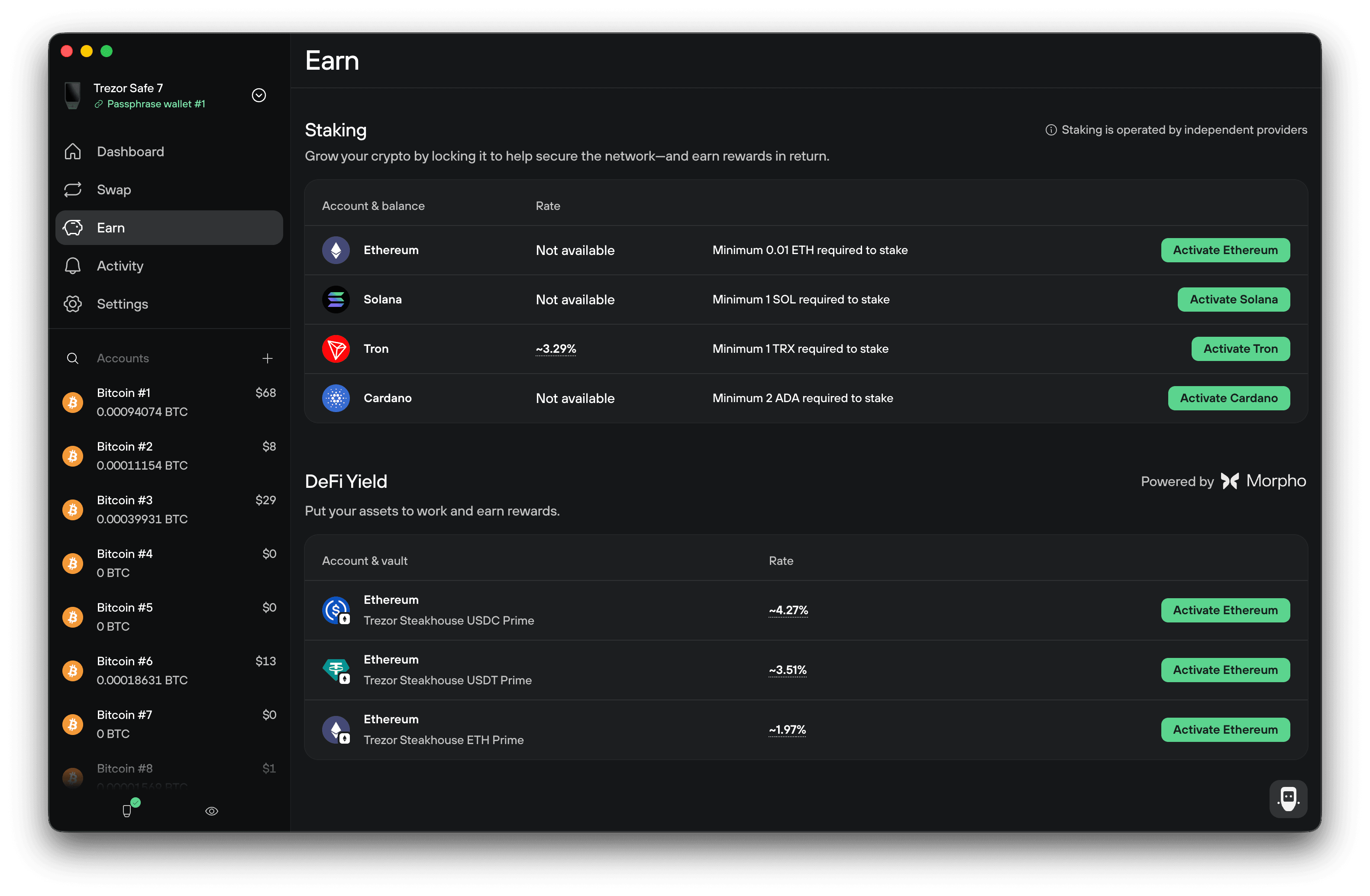Screen dimensions: 1370x896
Task: Open Settings from the sidebar
Action: 169,303
